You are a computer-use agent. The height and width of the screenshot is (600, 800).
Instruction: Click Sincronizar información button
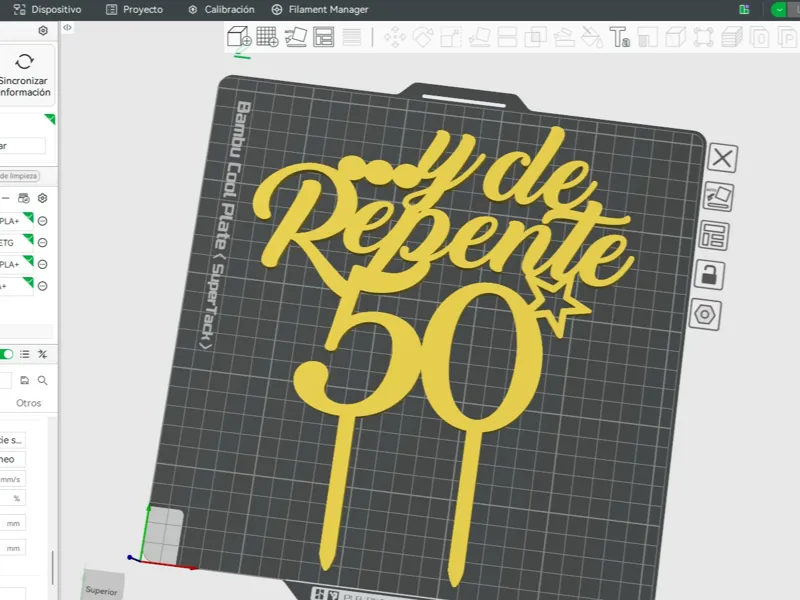[23, 75]
